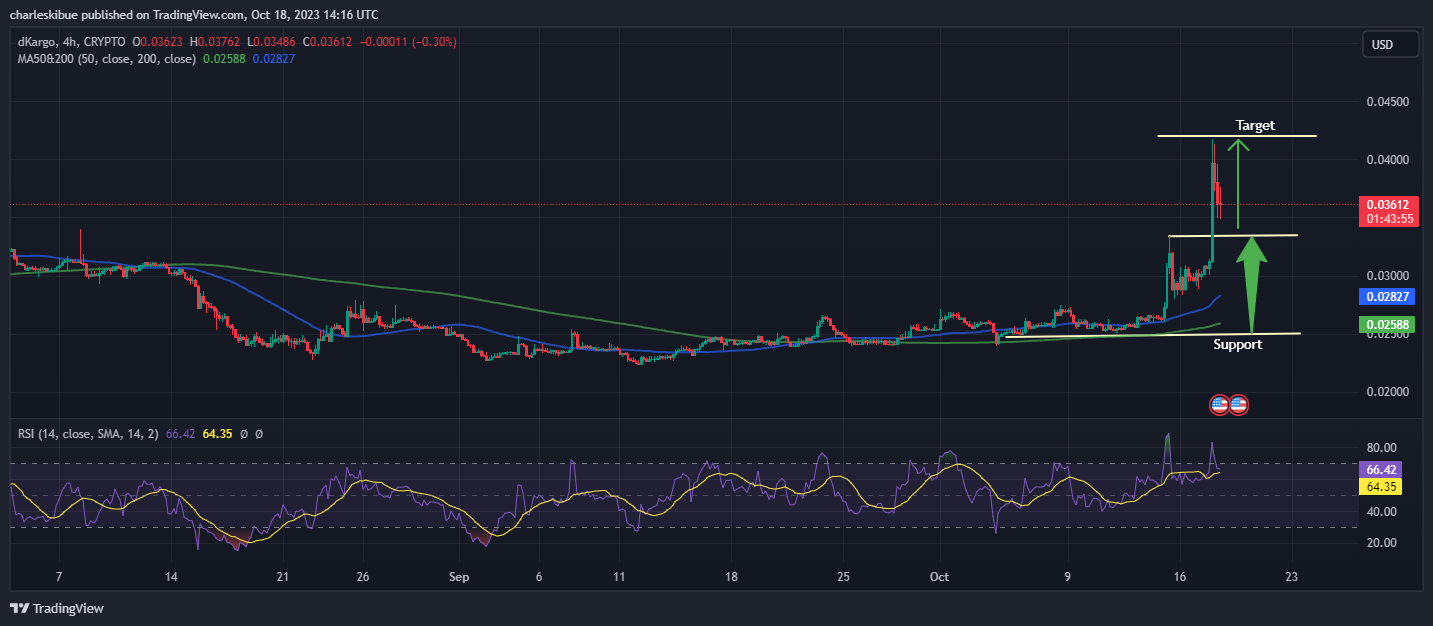
Task: Click the 18 date on time axis
Action: point(731,577)
